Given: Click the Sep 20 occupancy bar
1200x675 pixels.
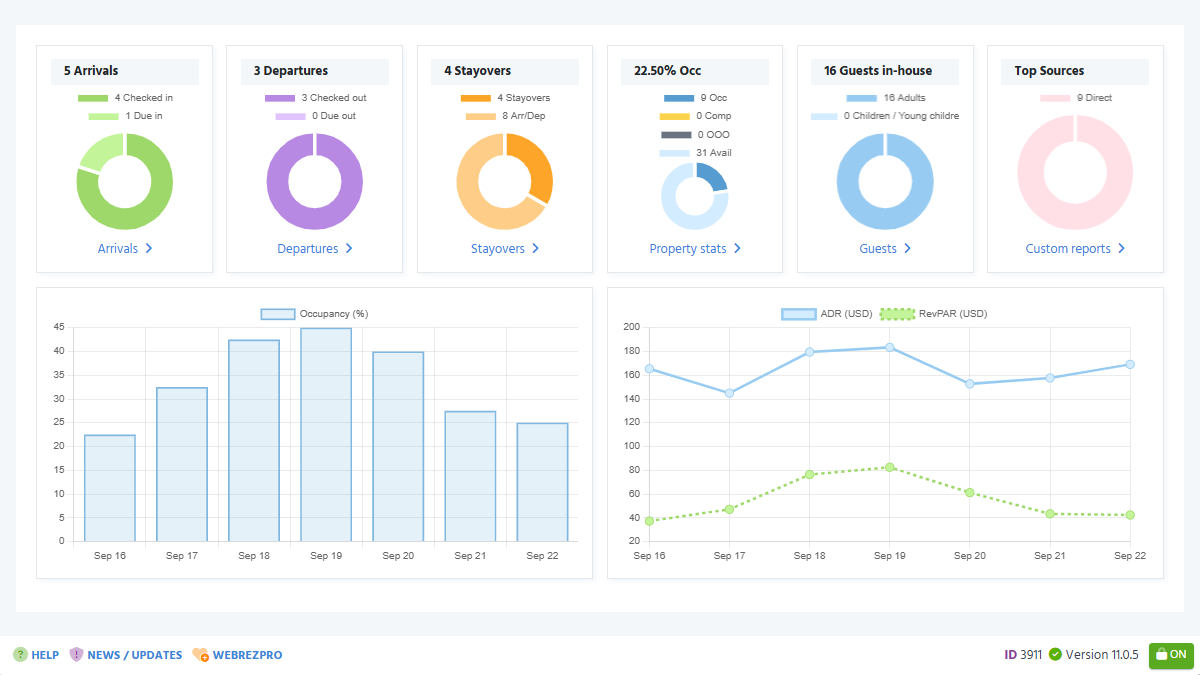Looking at the screenshot, I should click(398, 447).
